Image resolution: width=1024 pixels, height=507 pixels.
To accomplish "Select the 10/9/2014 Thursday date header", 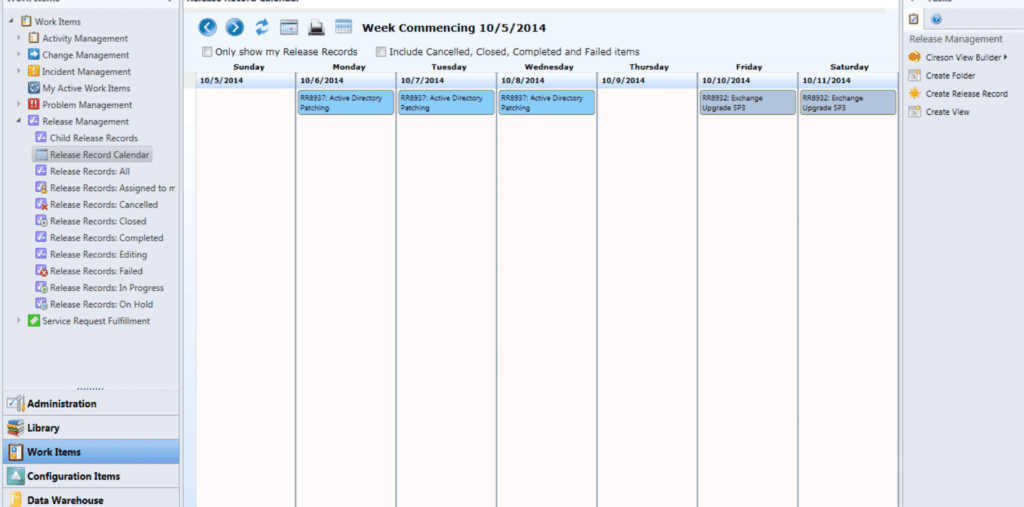I will point(647,80).
